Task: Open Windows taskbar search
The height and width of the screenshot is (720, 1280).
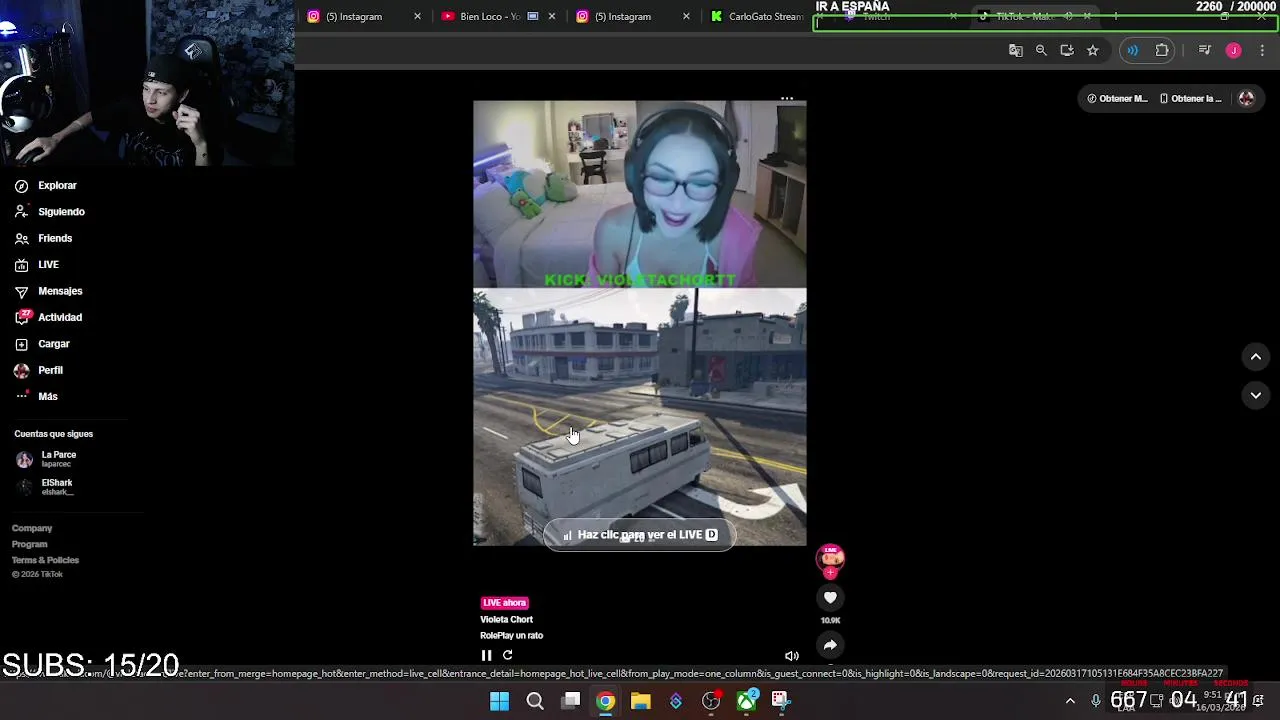Action: (x=535, y=701)
